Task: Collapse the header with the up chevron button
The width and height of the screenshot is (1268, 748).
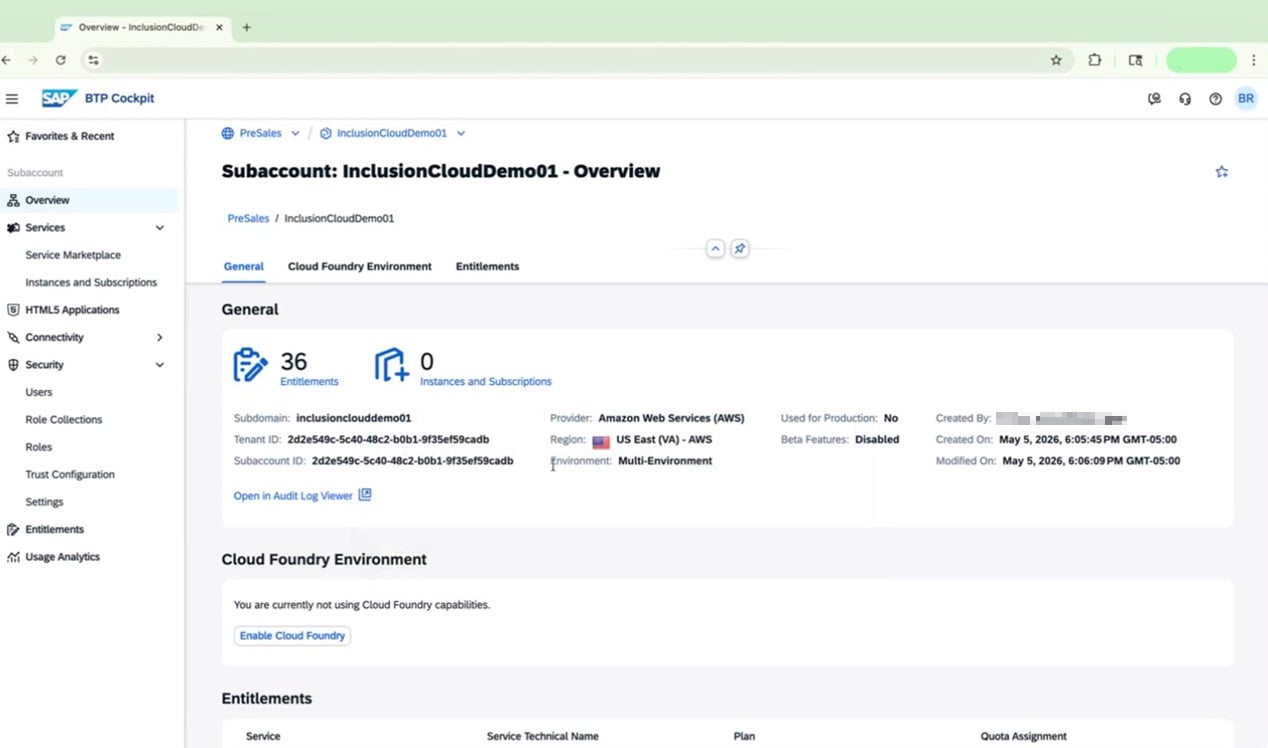Action: (x=715, y=249)
